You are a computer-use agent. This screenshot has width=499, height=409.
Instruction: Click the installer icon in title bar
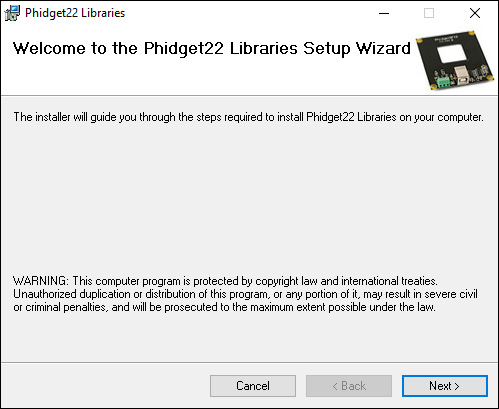click(12, 13)
